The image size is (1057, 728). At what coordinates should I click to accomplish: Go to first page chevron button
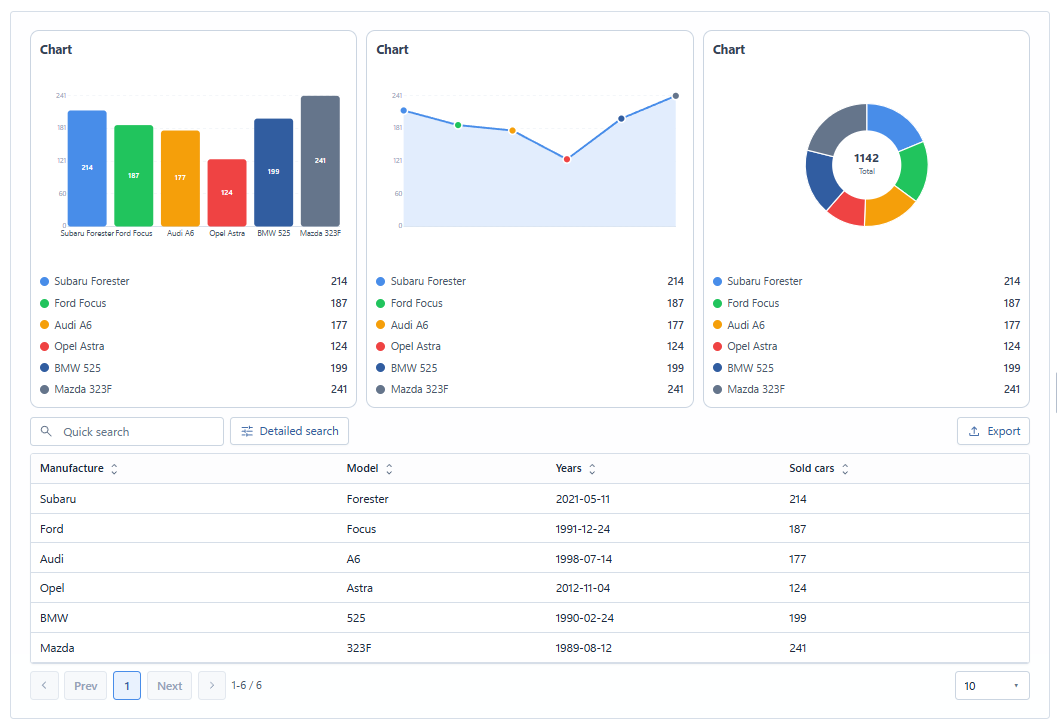(44, 686)
